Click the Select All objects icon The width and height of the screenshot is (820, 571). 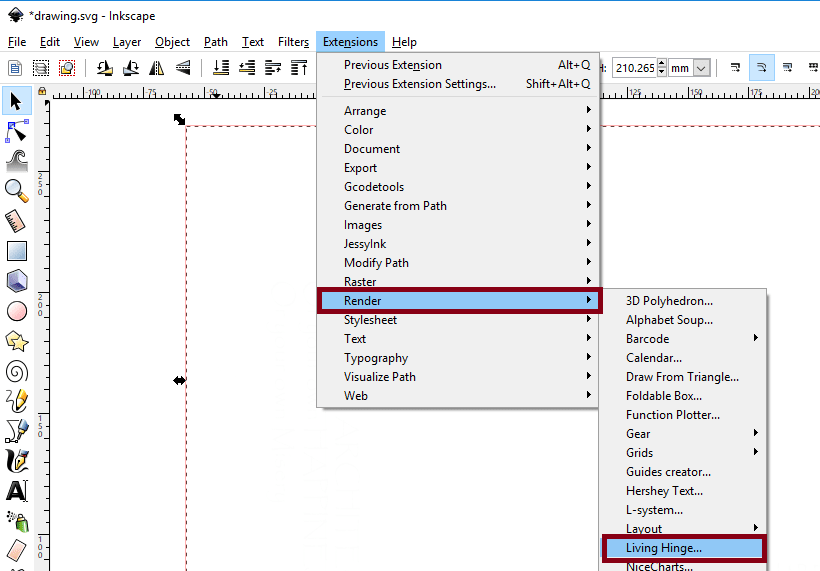click(15, 68)
